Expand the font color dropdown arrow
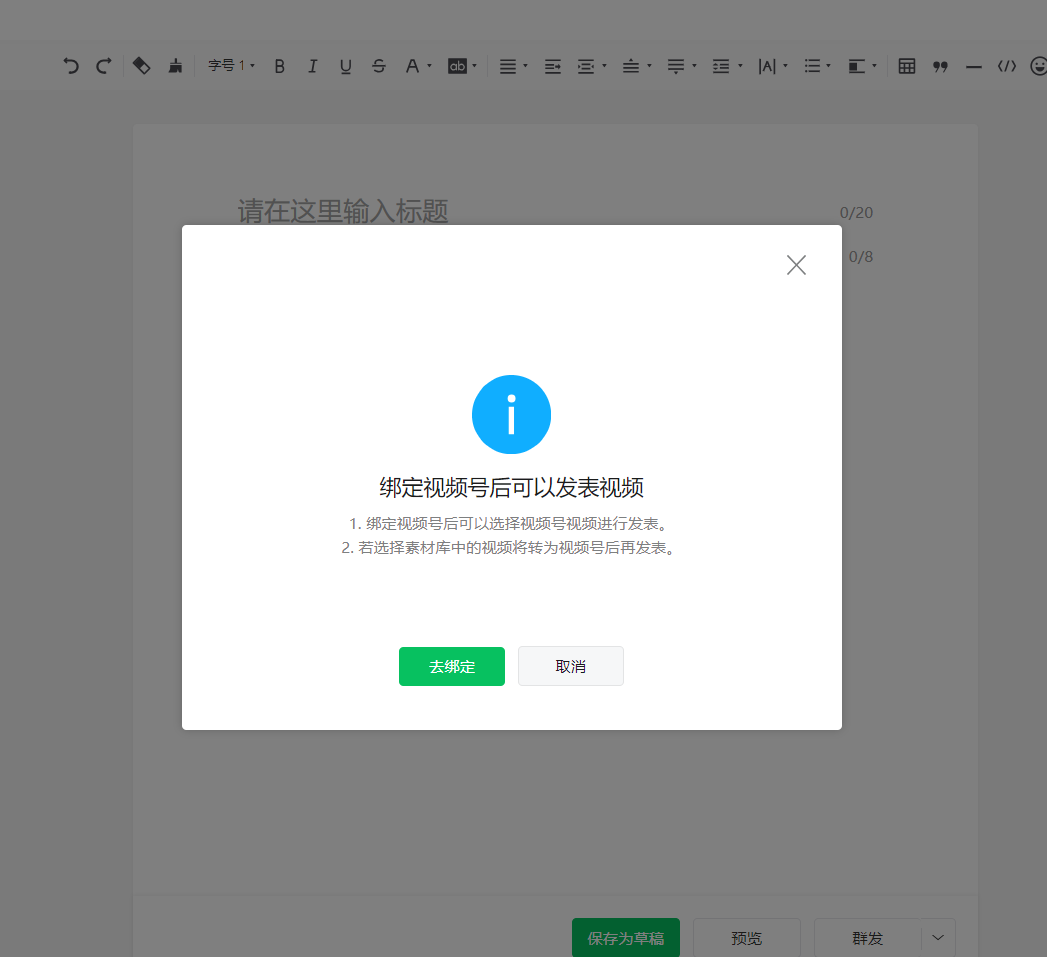This screenshot has width=1047, height=957. click(x=429, y=66)
